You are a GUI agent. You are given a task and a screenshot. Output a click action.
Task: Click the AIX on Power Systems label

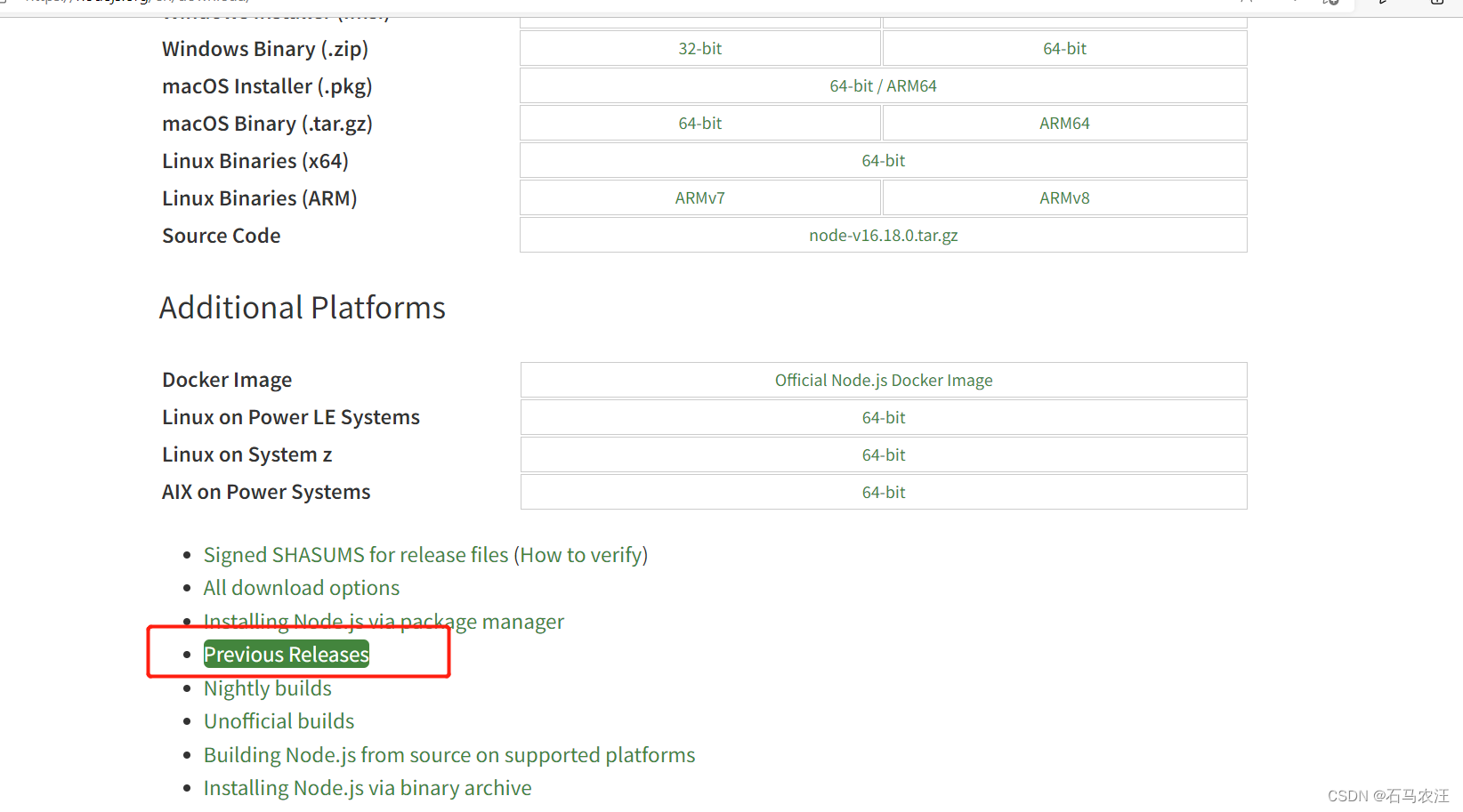coord(266,493)
